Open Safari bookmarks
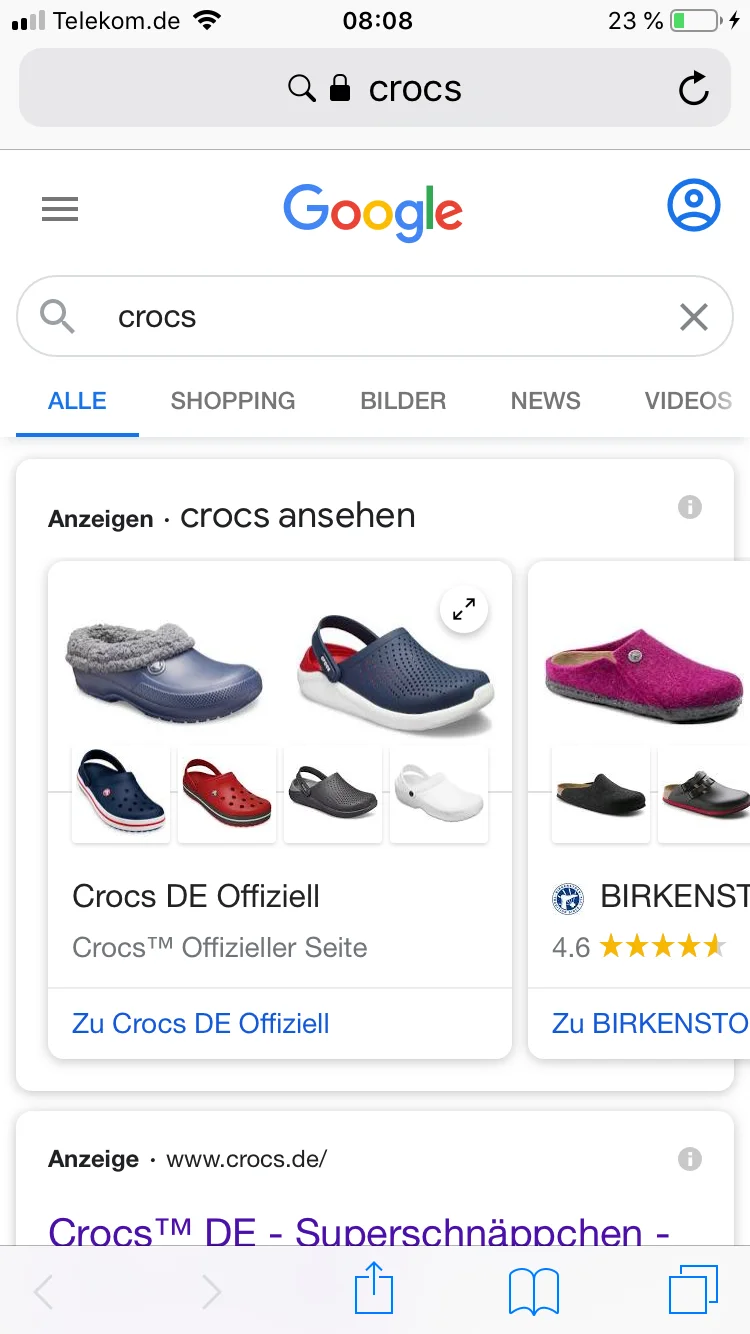This screenshot has height=1334, width=750. click(x=533, y=1290)
